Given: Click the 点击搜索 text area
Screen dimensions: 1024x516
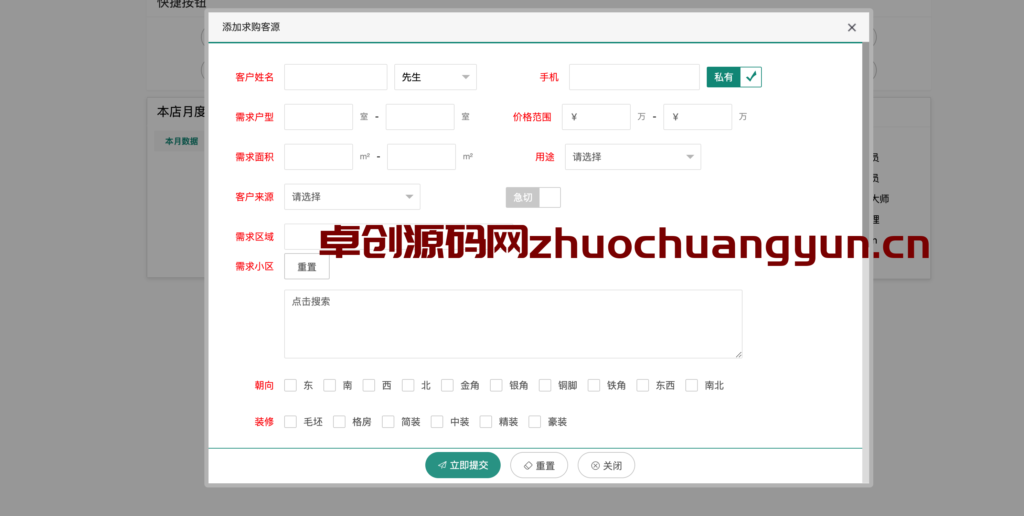Looking at the screenshot, I should click(x=513, y=324).
